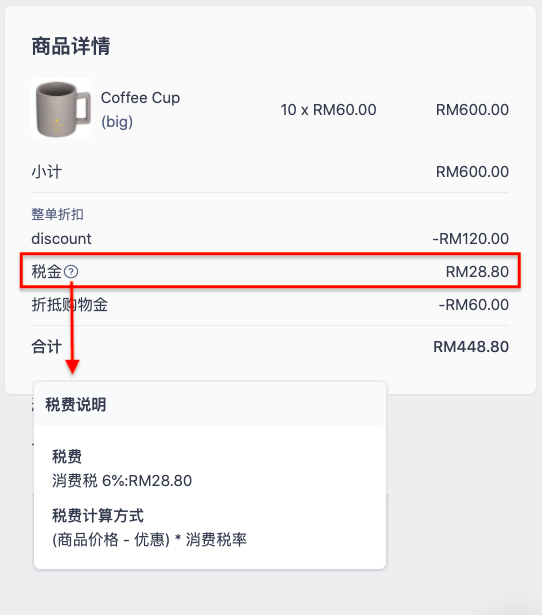542x615 pixels.
Task: Click the RM28.80 tax amount
Action: pos(477,271)
